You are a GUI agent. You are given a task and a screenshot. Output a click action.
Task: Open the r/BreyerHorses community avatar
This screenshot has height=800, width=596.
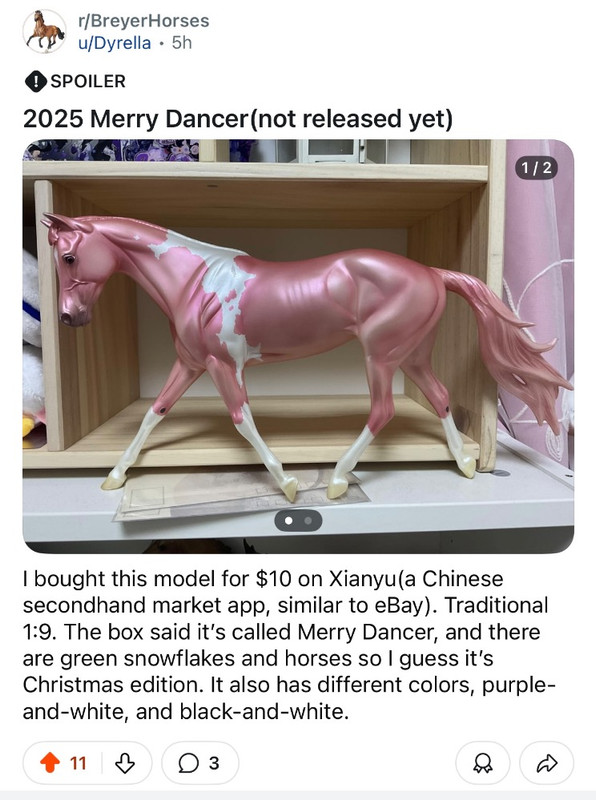pyautogui.click(x=44, y=32)
